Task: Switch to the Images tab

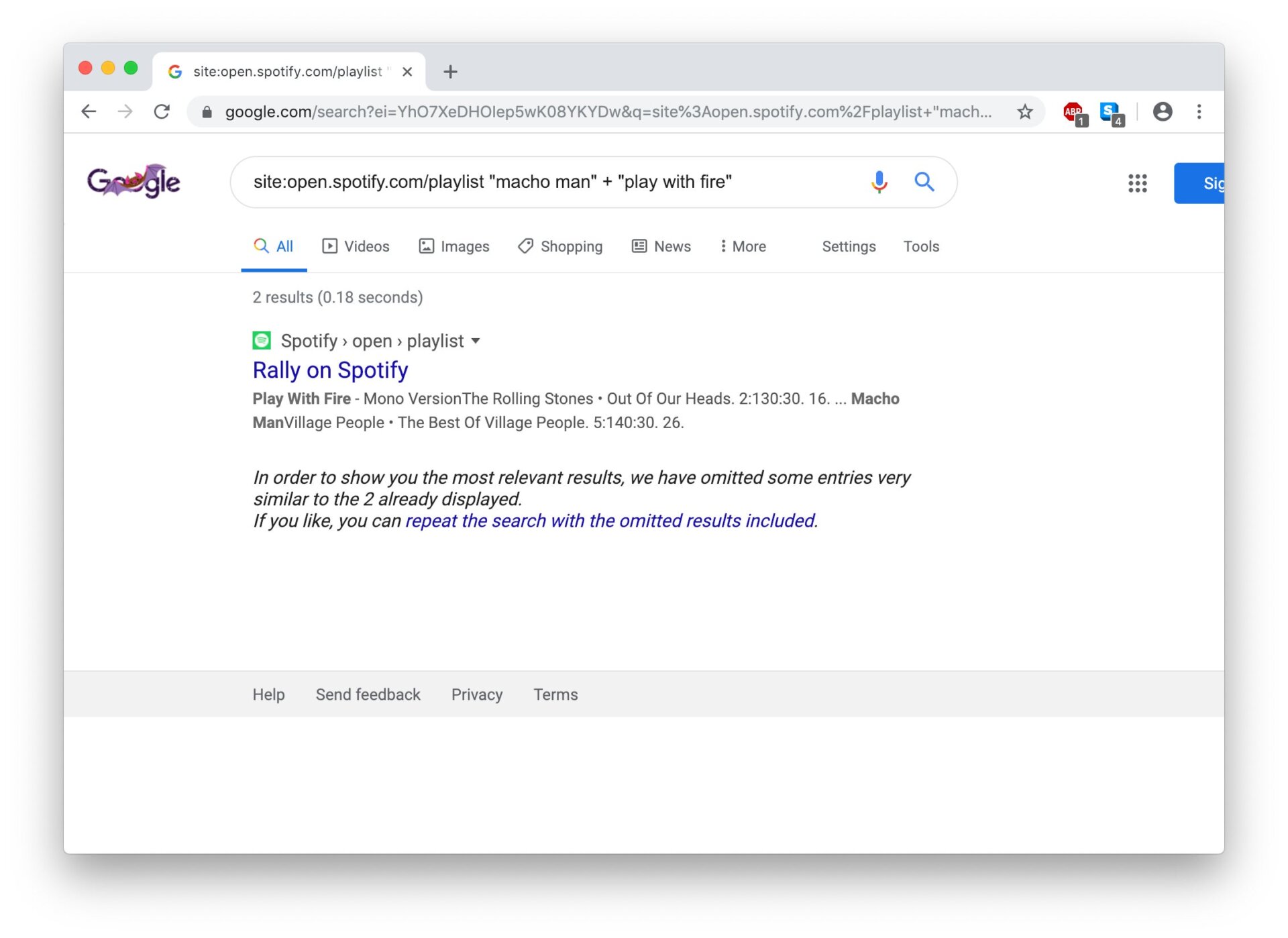Action: [x=454, y=246]
